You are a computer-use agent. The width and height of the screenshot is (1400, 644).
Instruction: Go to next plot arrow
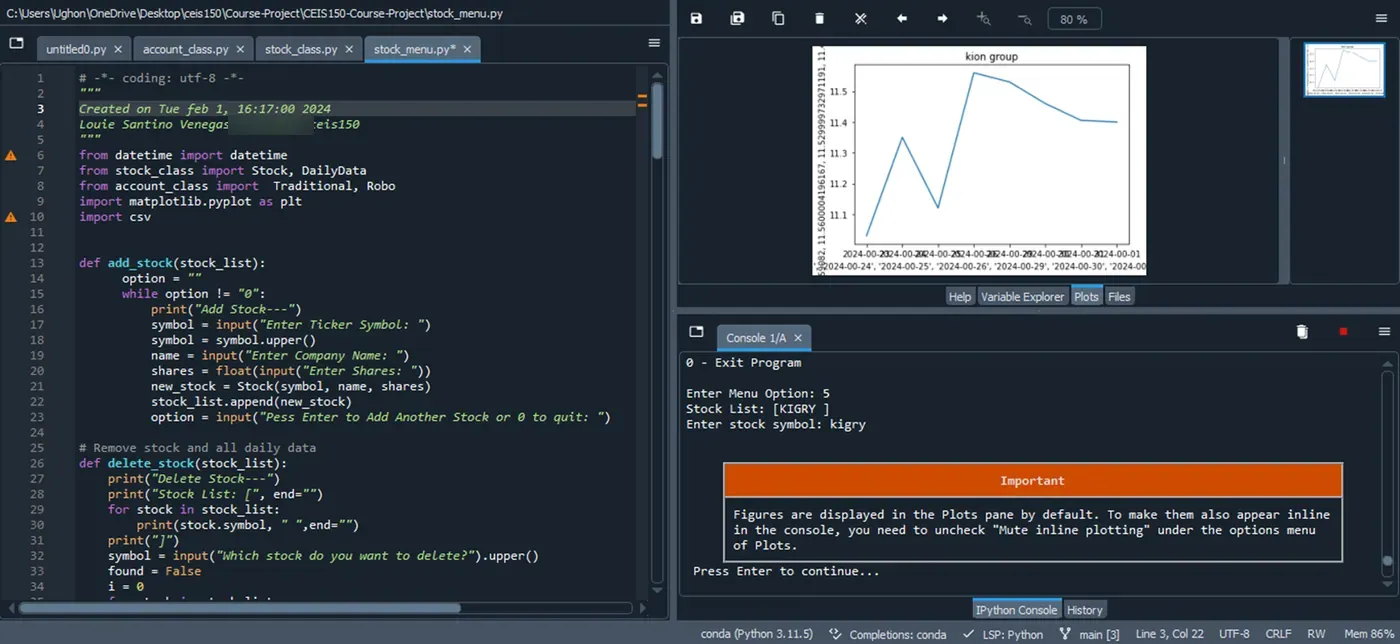click(942, 19)
